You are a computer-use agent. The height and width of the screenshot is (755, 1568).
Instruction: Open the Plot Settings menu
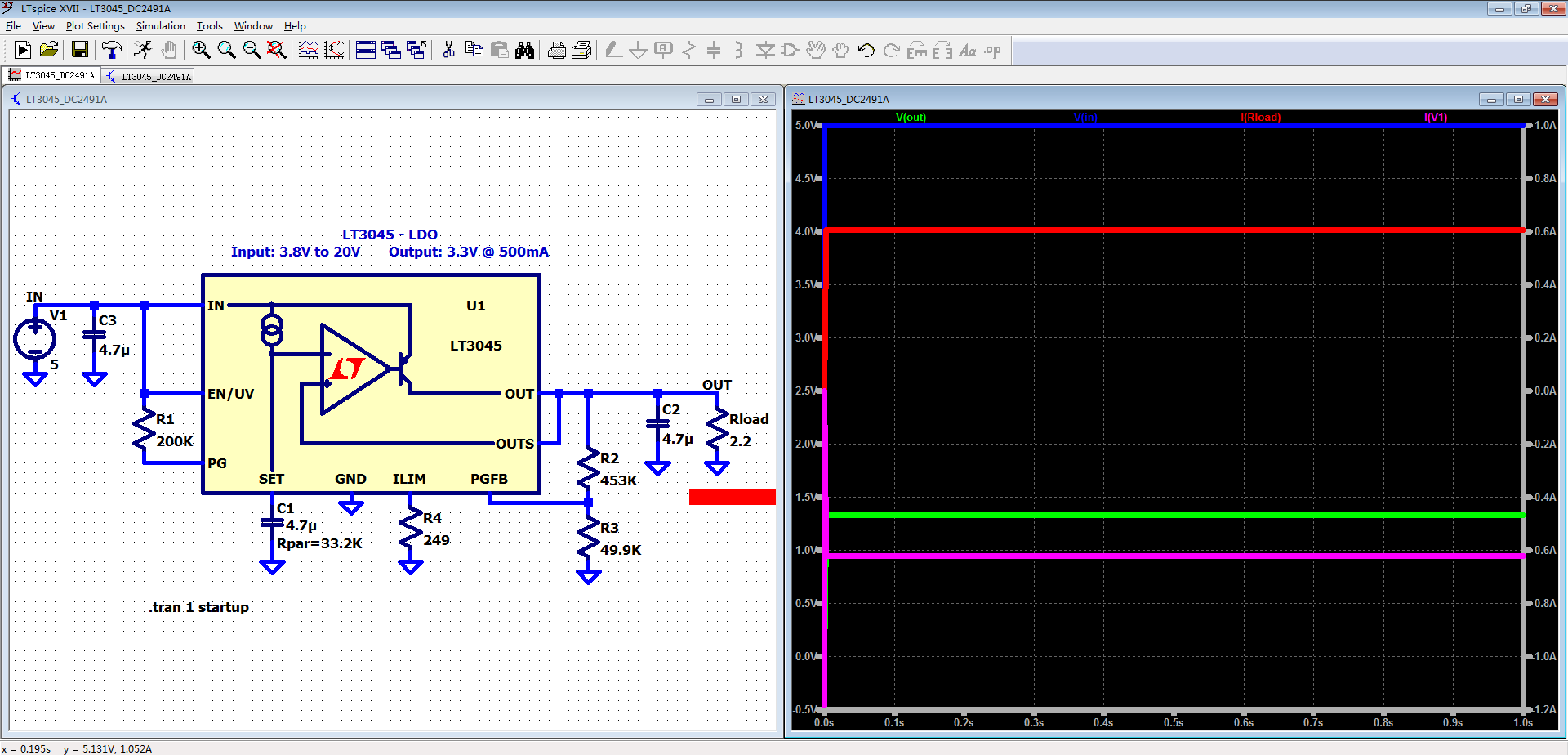[x=95, y=26]
